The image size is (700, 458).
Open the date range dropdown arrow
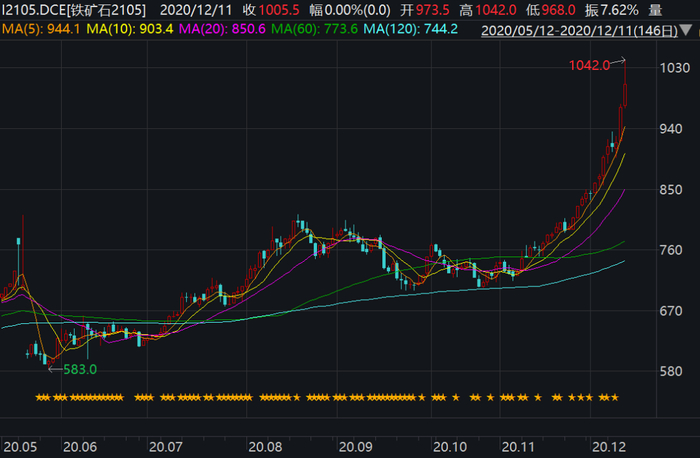tap(686, 31)
